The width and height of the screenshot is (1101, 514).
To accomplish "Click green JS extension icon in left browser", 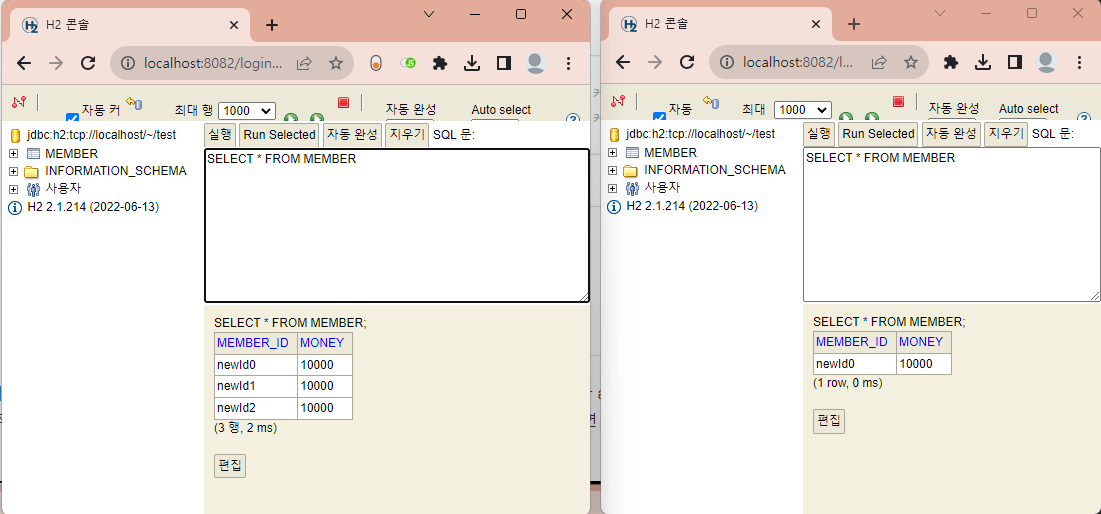I will tap(408, 63).
